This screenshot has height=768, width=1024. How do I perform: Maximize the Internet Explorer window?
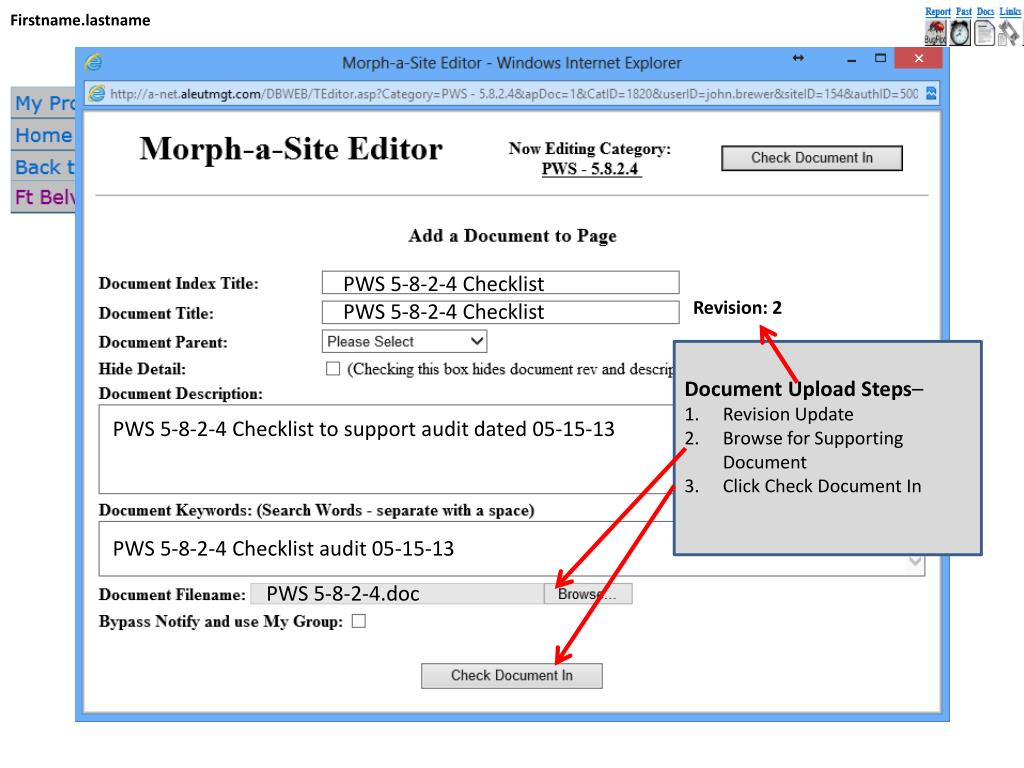[x=880, y=58]
